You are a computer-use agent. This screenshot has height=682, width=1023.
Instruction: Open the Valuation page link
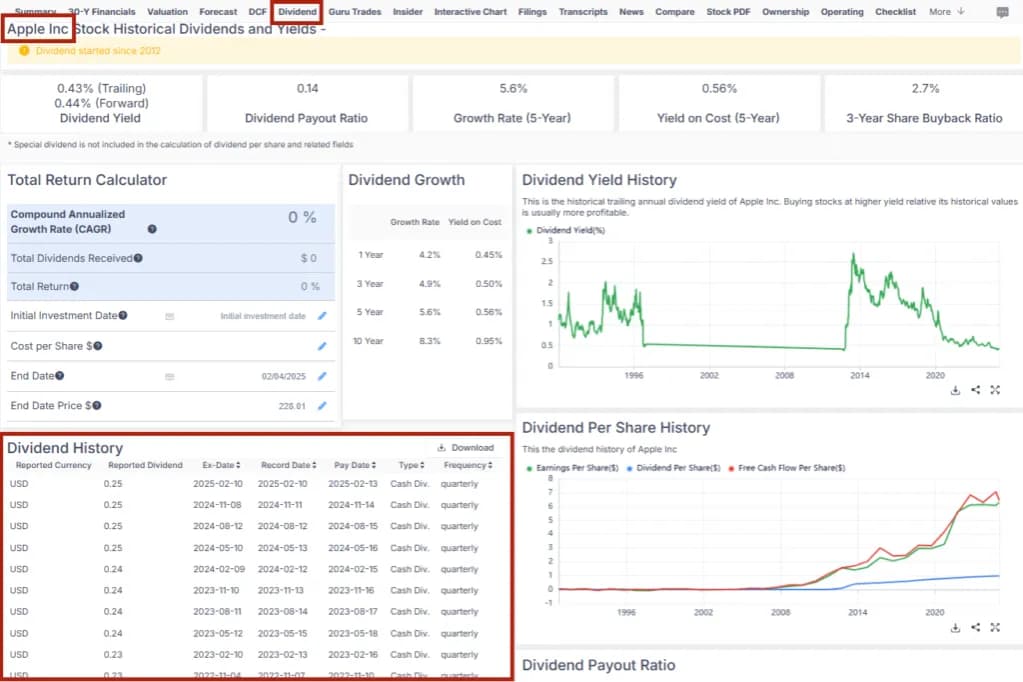click(x=167, y=12)
